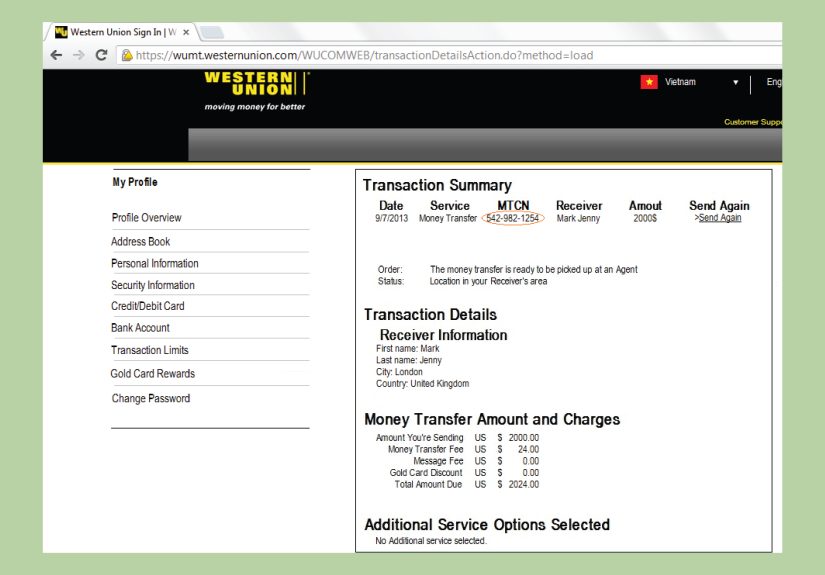Click the Transaction Details heading

[x=430, y=315]
